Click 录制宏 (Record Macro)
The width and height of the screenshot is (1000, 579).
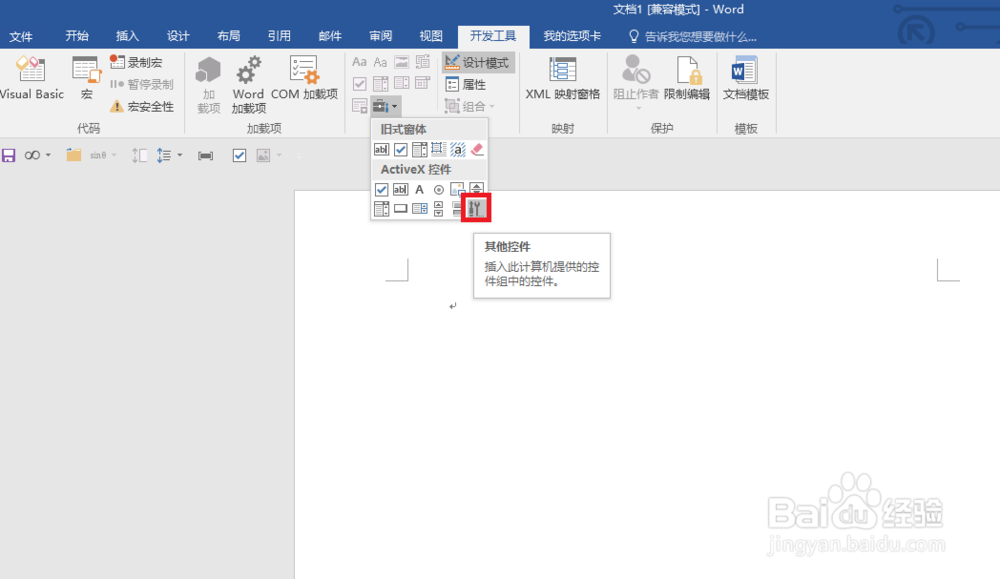[136, 62]
